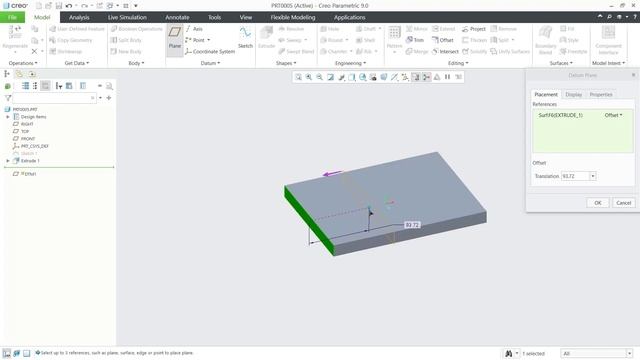Click the Zoom In icon in graphics toolbar

[309, 77]
